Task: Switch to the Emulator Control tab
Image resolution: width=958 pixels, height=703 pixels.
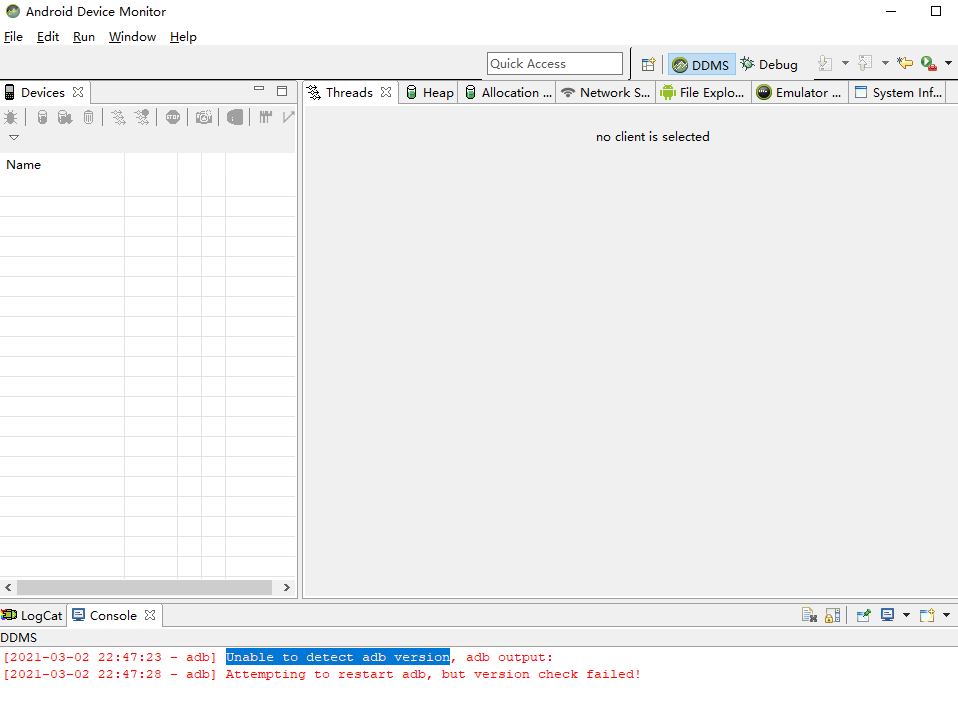Action: [x=799, y=93]
